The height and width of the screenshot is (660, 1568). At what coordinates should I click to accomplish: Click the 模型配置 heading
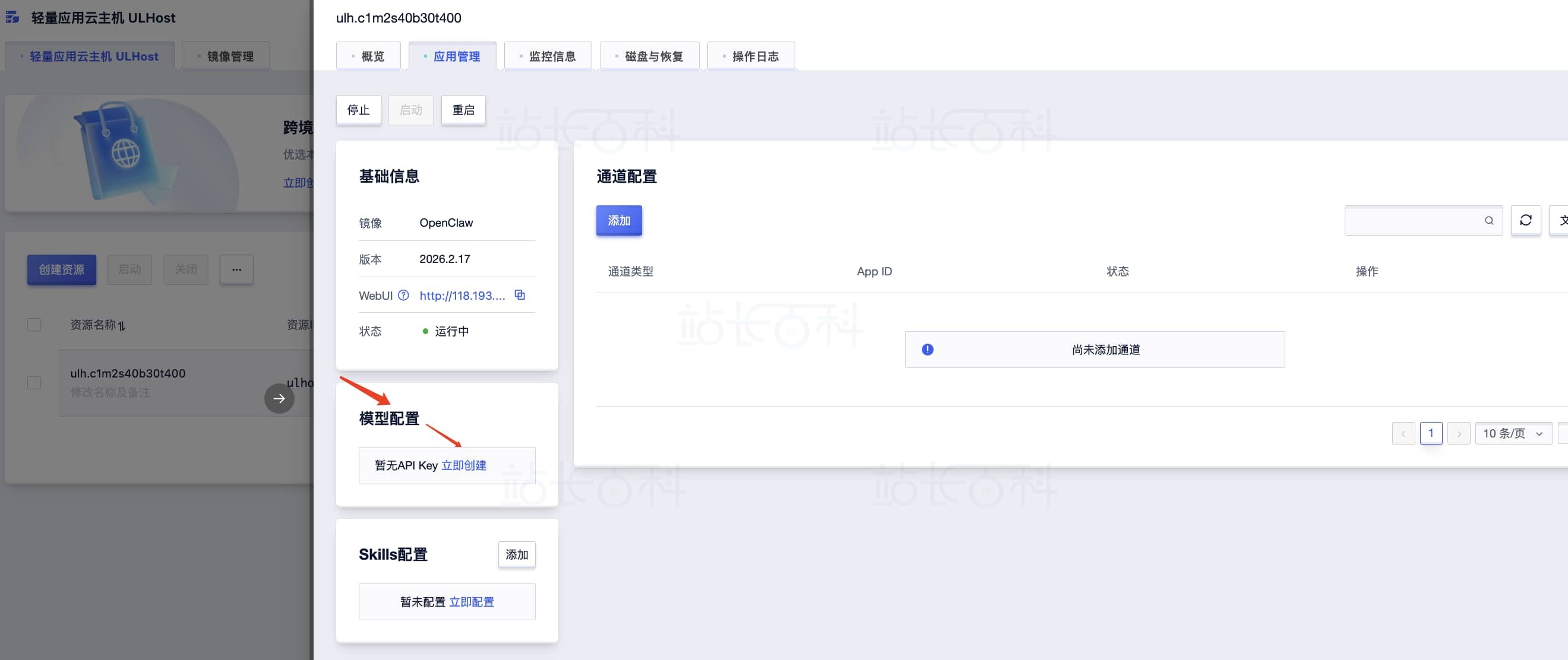[x=389, y=418]
